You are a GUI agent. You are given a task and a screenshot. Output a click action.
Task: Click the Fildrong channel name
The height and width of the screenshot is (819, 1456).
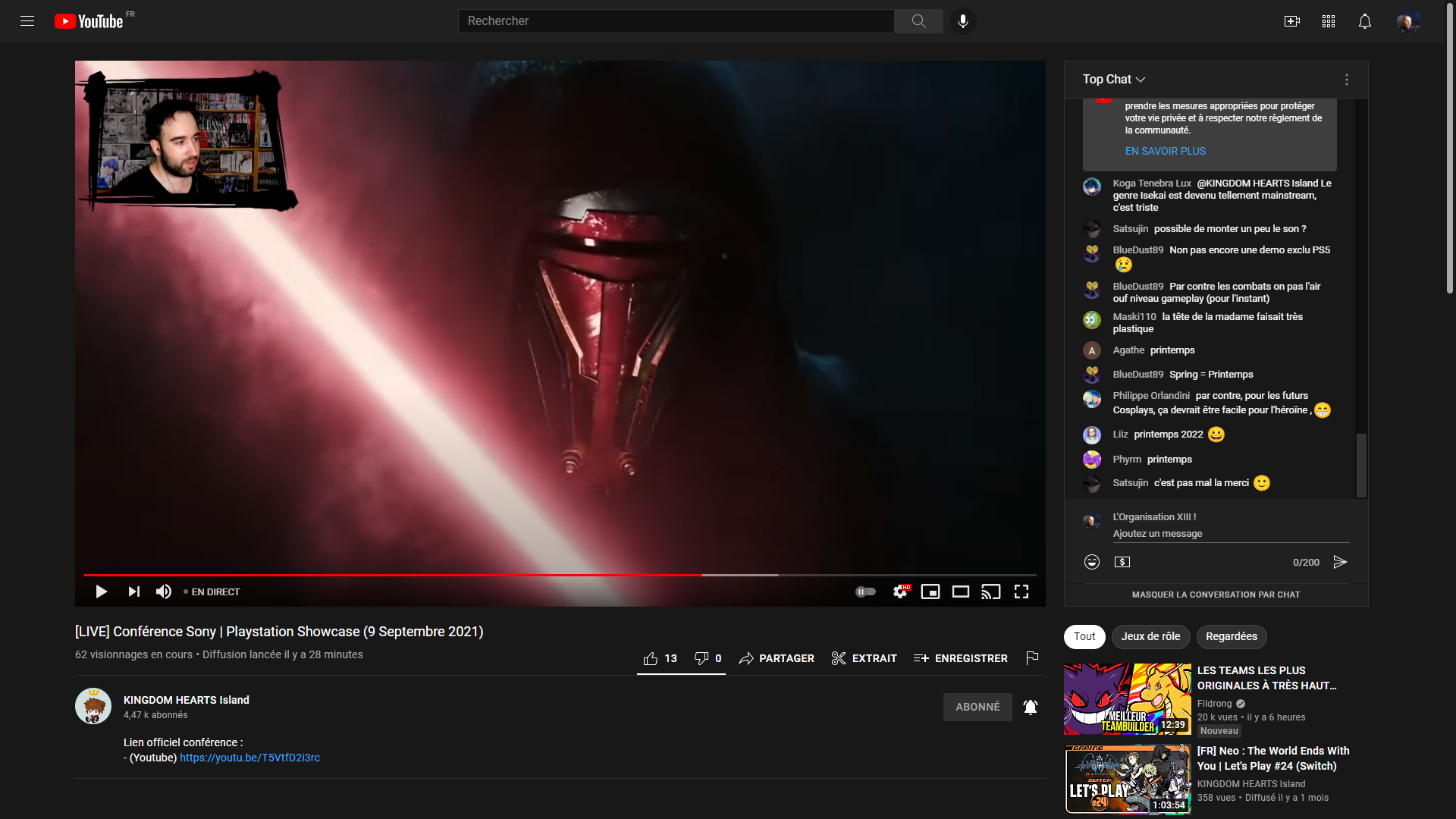[x=1215, y=704]
